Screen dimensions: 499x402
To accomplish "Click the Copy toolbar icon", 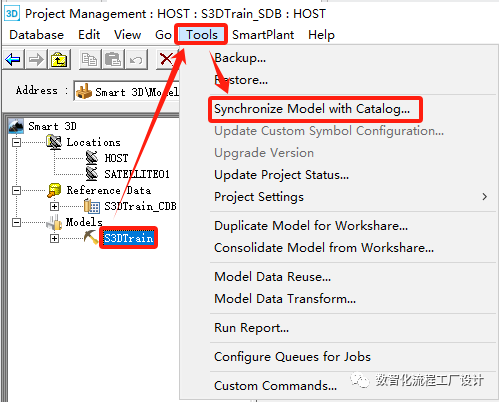I will coord(89,60).
